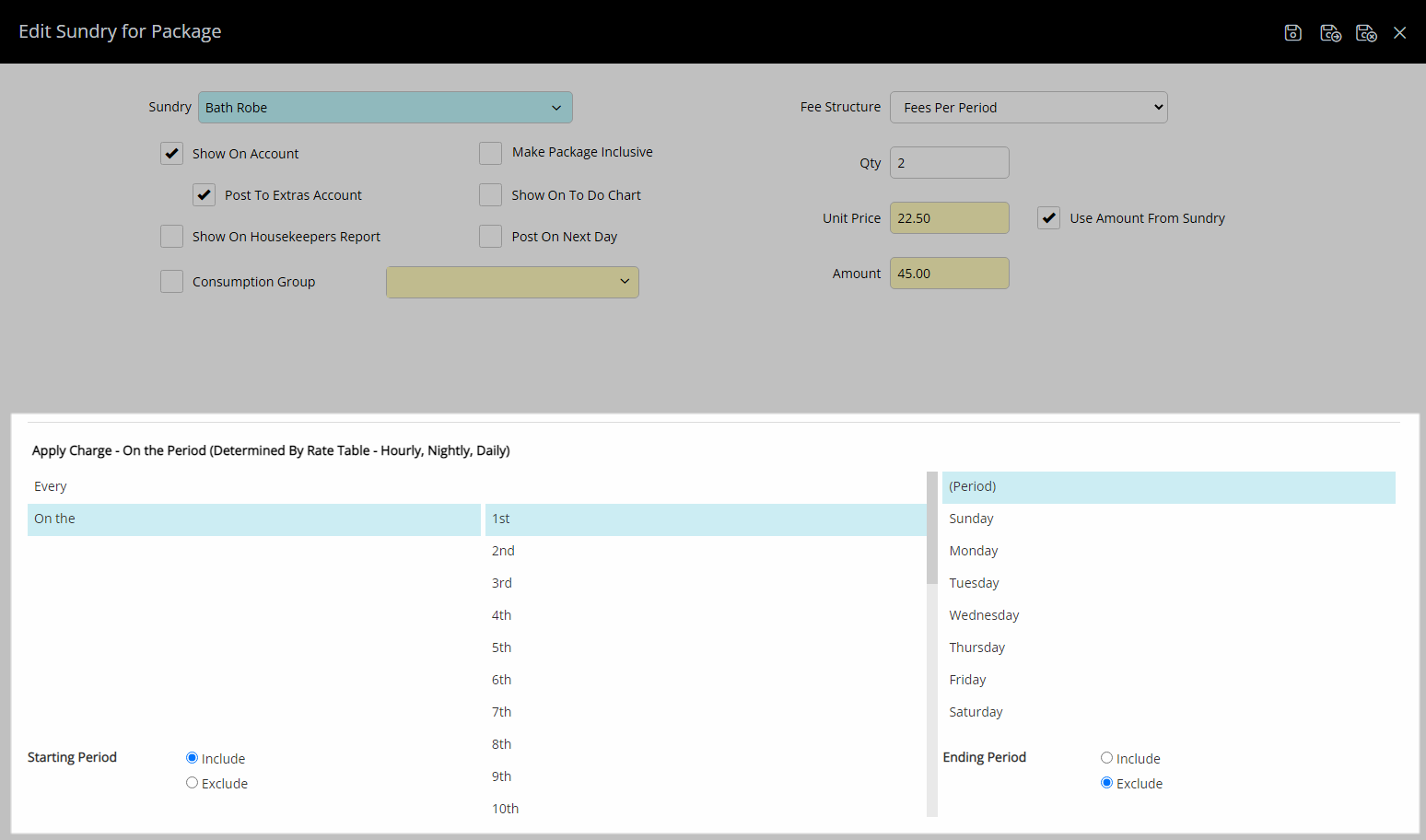The height and width of the screenshot is (840, 1426).
Task: Select 8th in the ordinal list
Action: pos(706,745)
